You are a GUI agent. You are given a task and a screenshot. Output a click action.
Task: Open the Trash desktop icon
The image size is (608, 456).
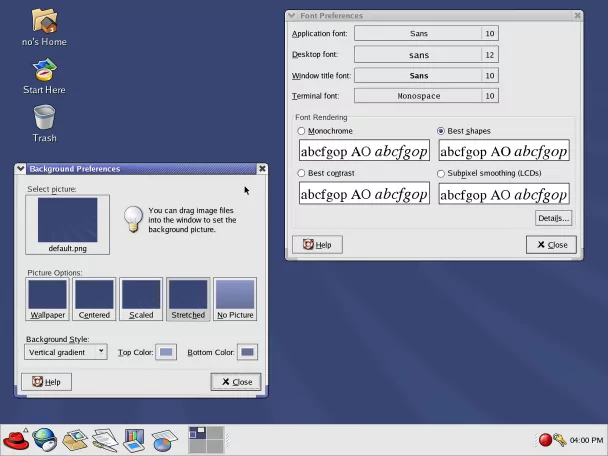(44, 124)
